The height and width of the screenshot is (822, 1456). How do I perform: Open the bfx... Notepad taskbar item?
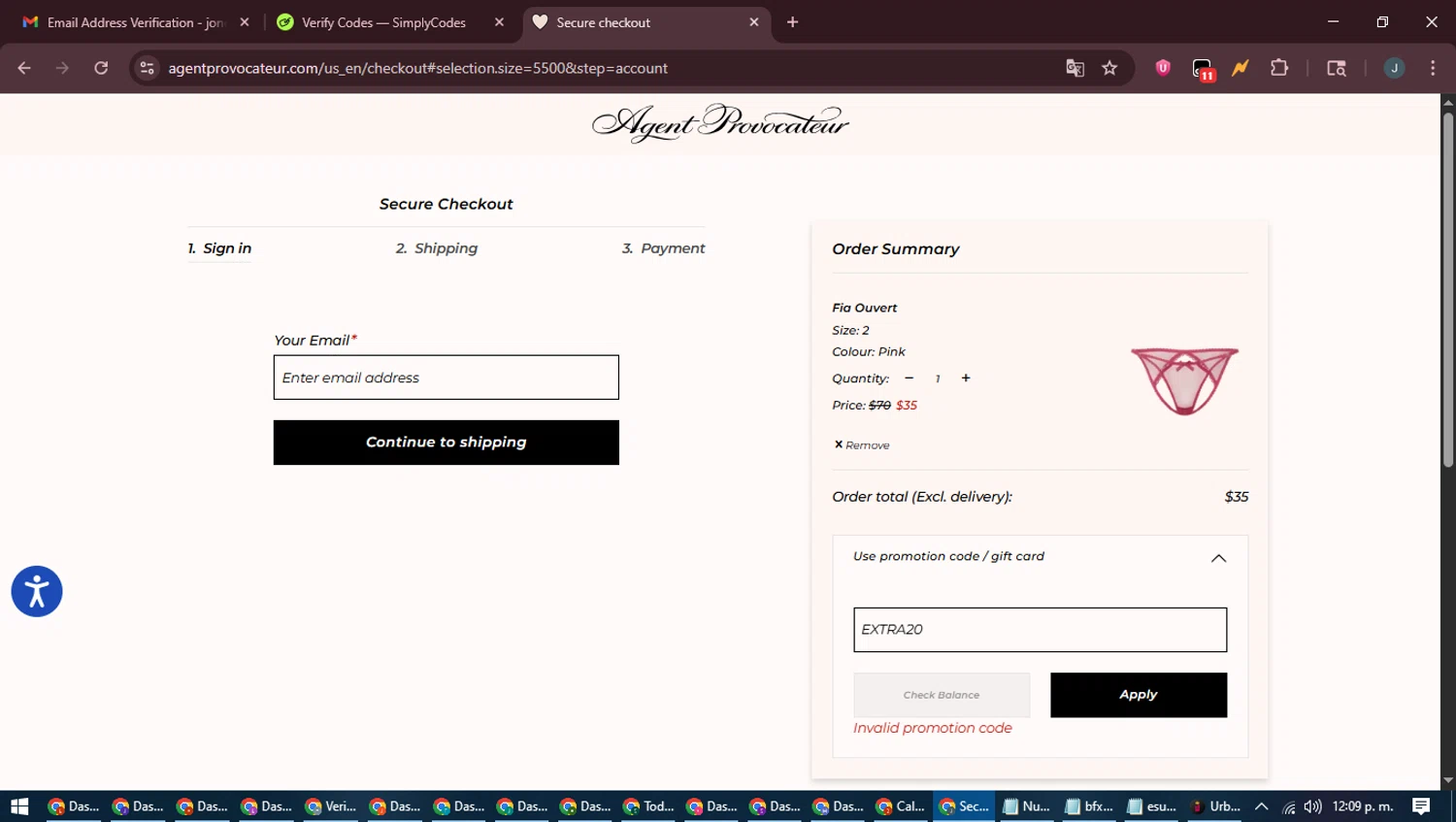coord(1089,806)
